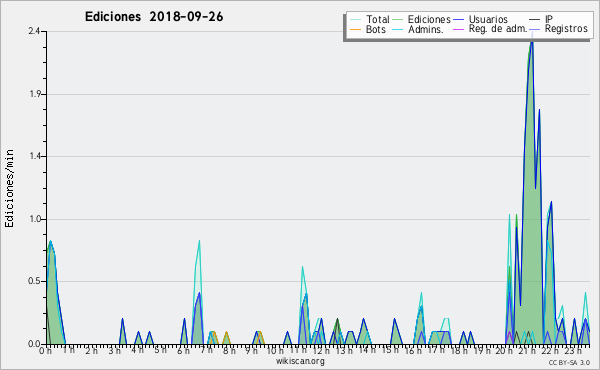
Task: Click the 2.4 y-axis value
Action: click(x=34, y=31)
